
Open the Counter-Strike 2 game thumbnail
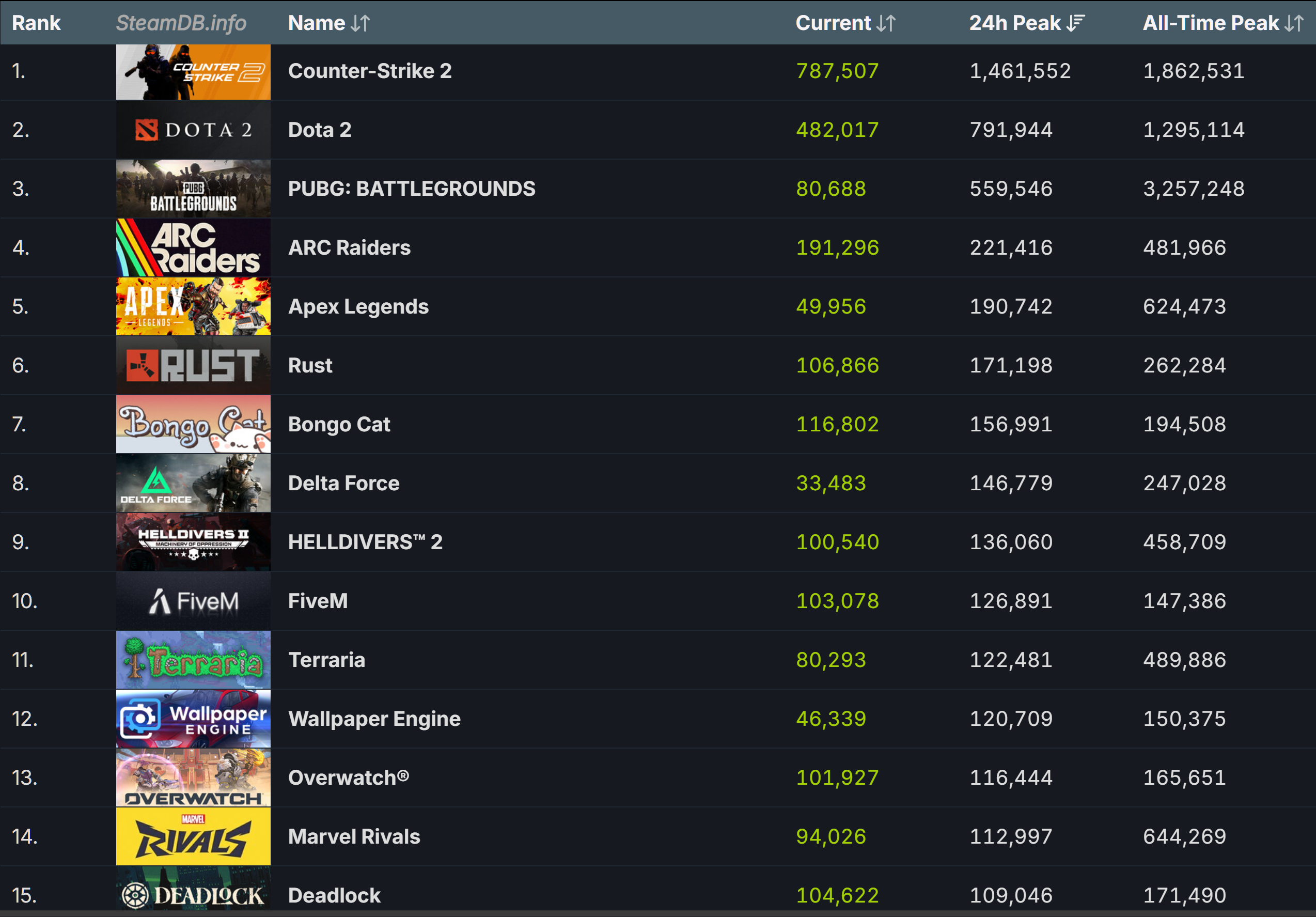point(193,72)
